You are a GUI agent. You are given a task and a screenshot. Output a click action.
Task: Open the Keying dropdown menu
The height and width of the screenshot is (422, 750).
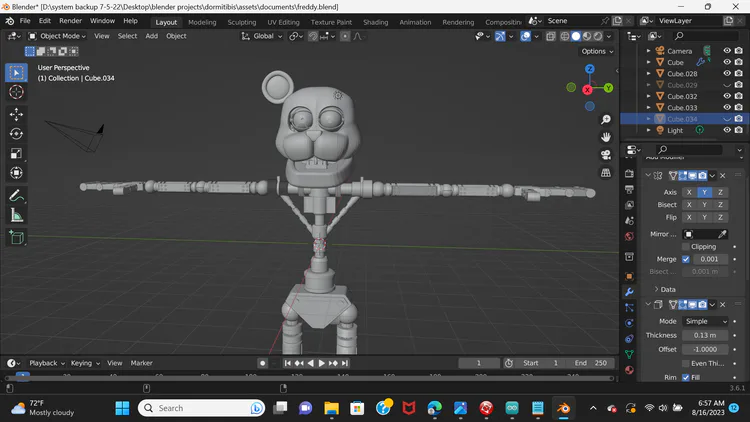pyautogui.click(x=85, y=363)
